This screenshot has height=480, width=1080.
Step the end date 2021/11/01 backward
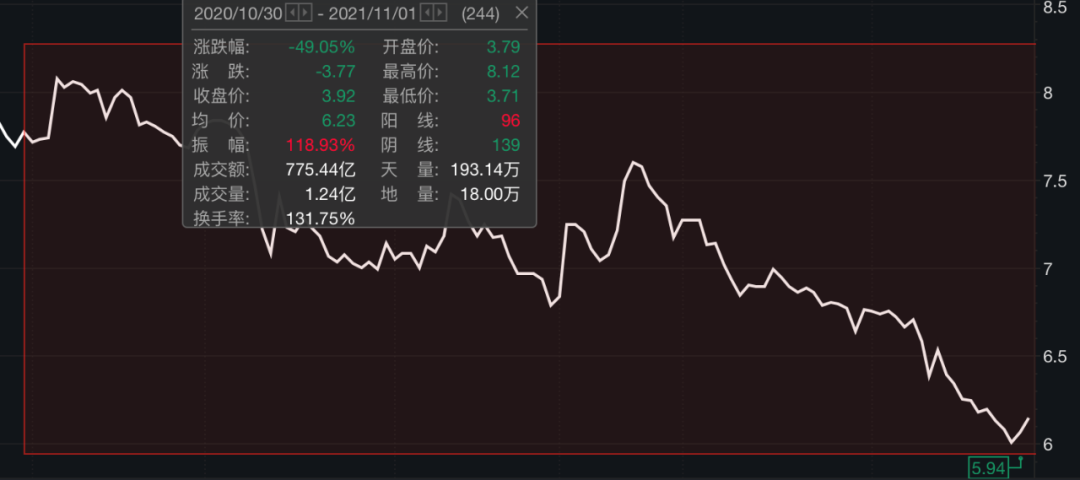pos(427,13)
